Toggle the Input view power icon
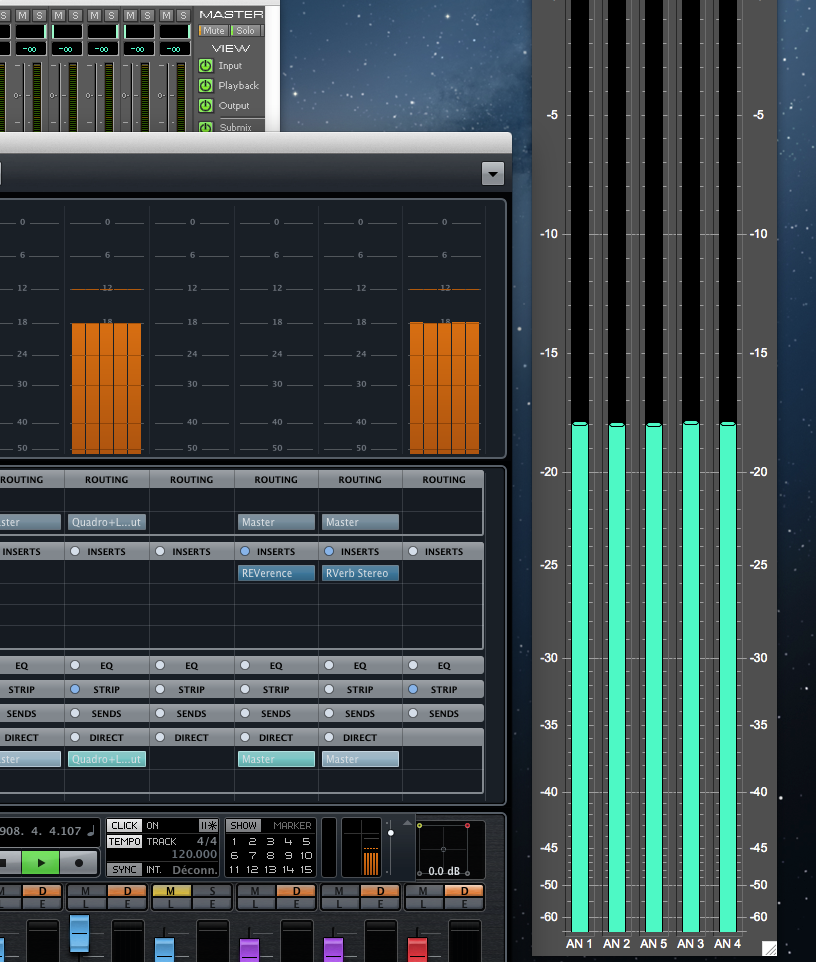 tap(206, 66)
